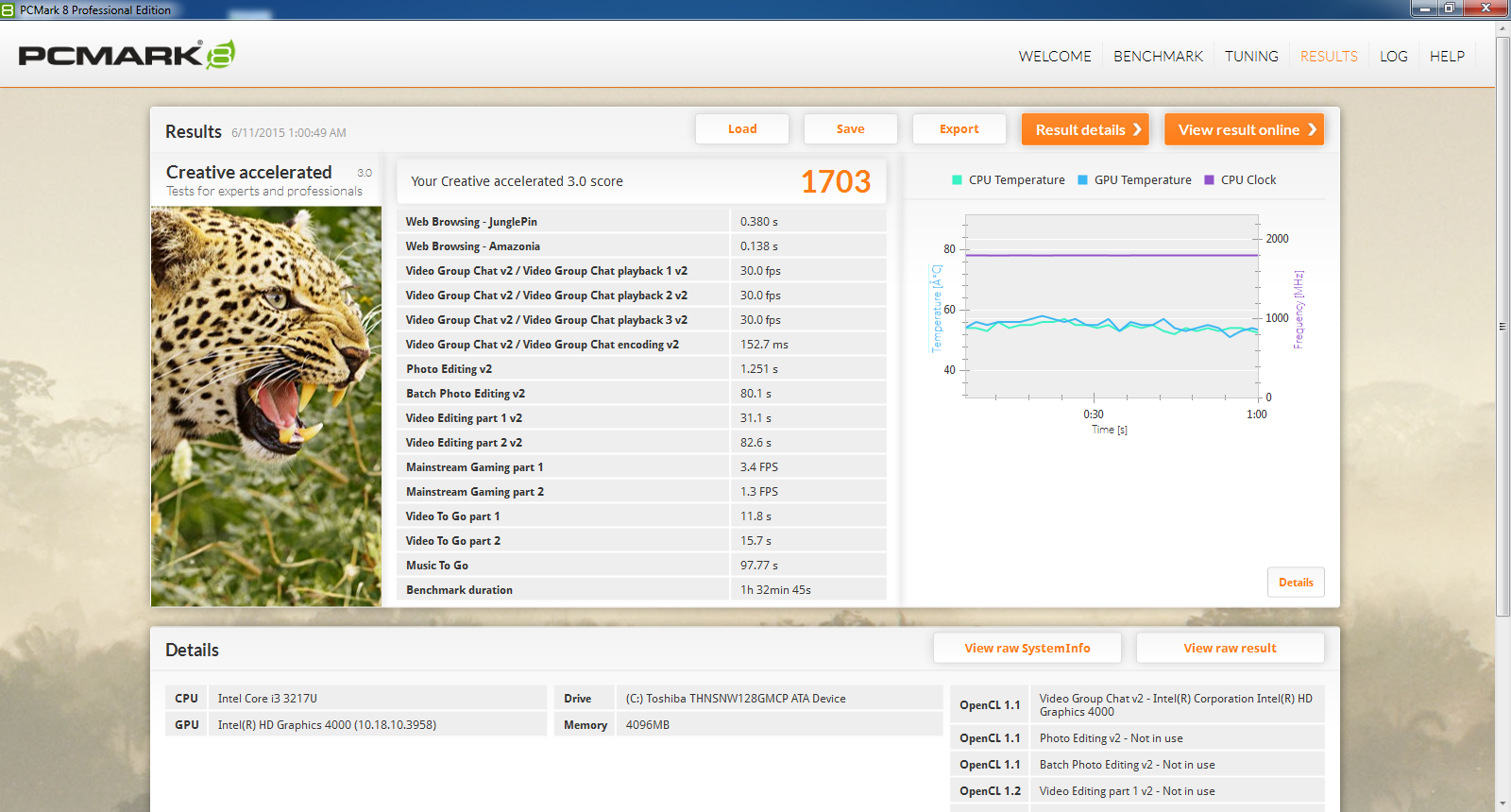Open Result details
Viewport: 1511px width, 812px height.
[1085, 129]
